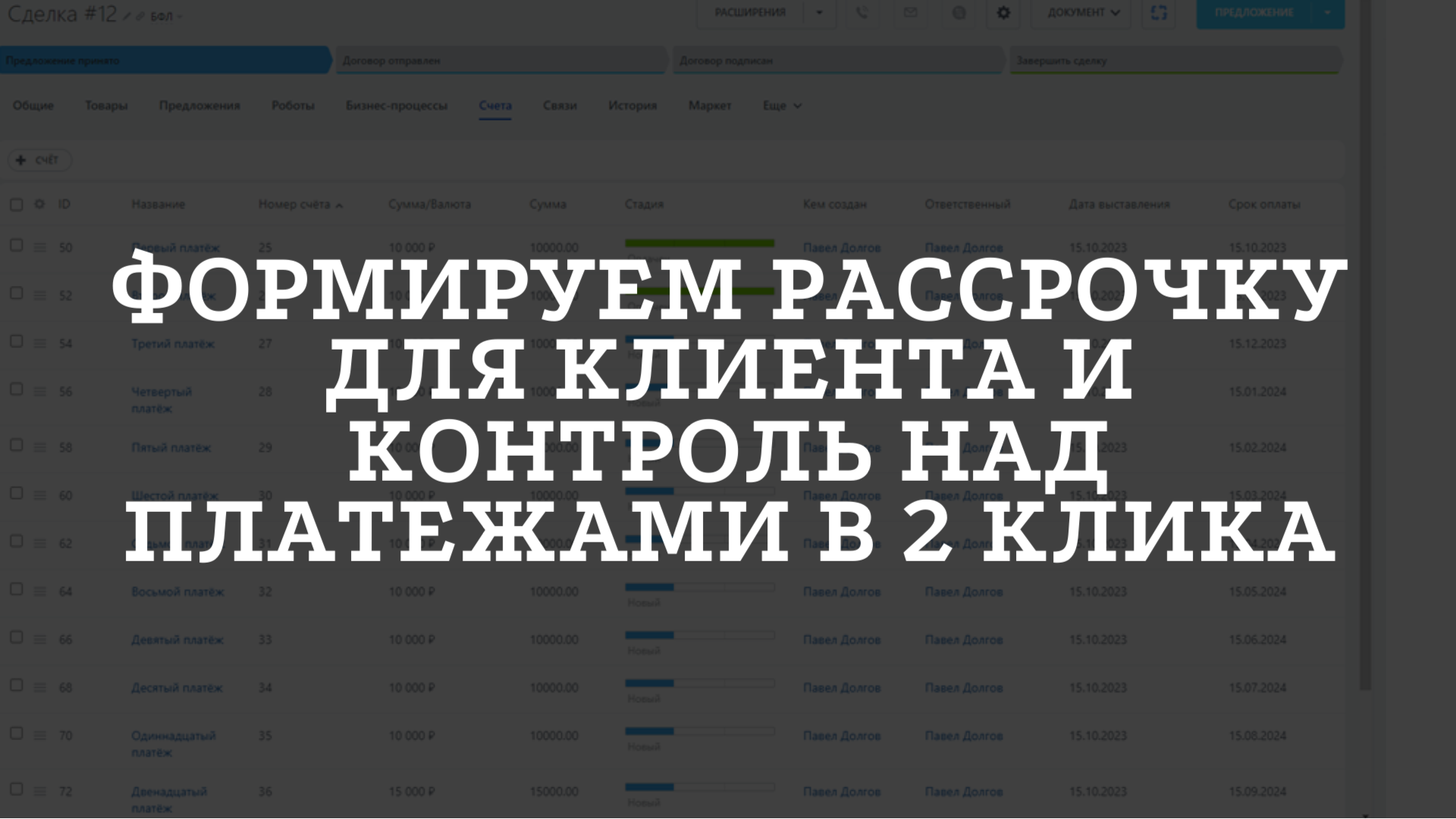Click the pencil edit icon beside deal title

pos(127,16)
